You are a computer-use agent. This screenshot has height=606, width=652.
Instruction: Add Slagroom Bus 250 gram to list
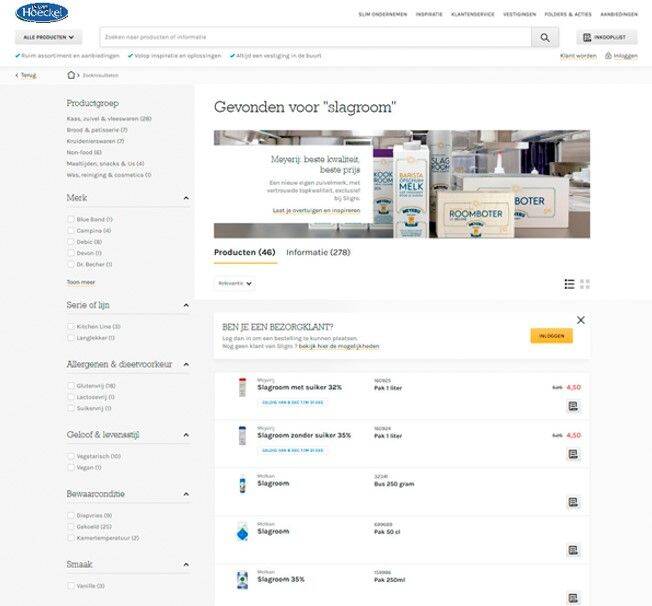573,502
